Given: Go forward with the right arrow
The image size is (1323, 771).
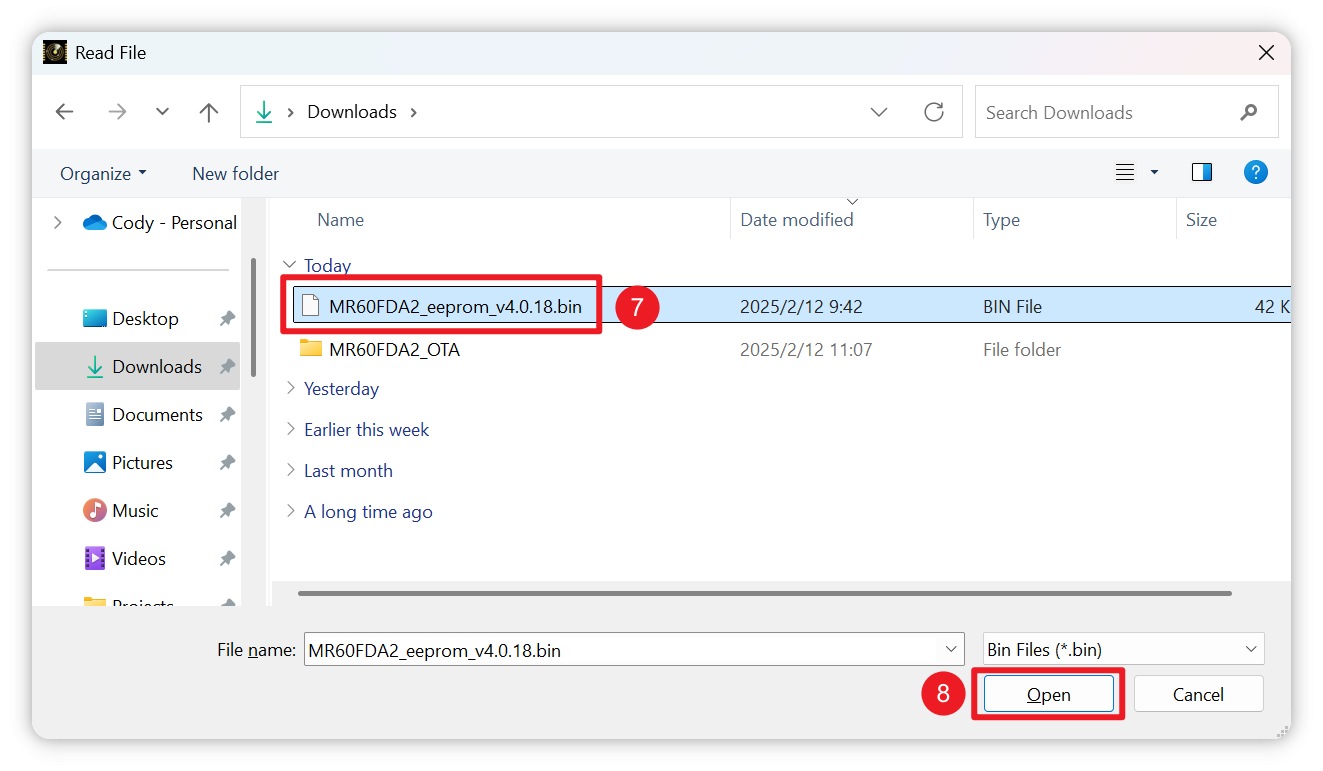Looking at the screenshot, I should pyautogui.click(x=117, y=112).
